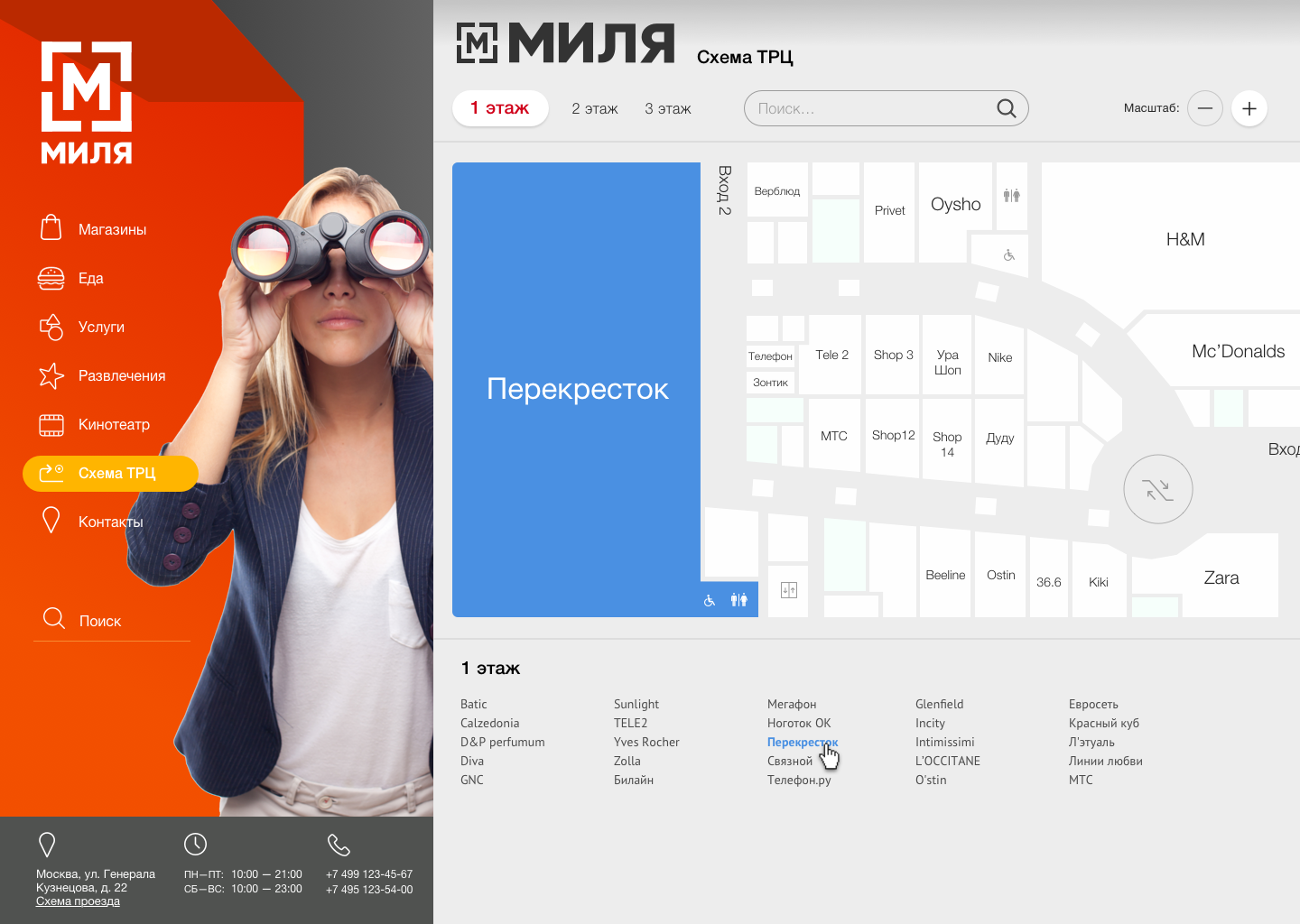Select the 36.6 pharmacy on map
Image resolution: width=1300 pixels, height=924 pixels.
pos(1049,582)
